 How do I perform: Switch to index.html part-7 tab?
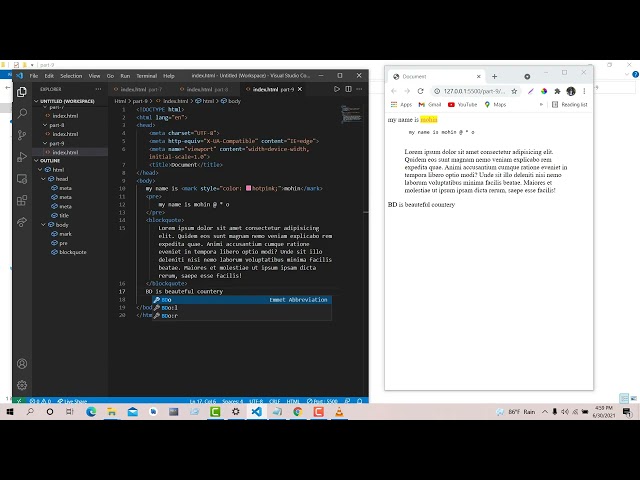click(141, 89)
